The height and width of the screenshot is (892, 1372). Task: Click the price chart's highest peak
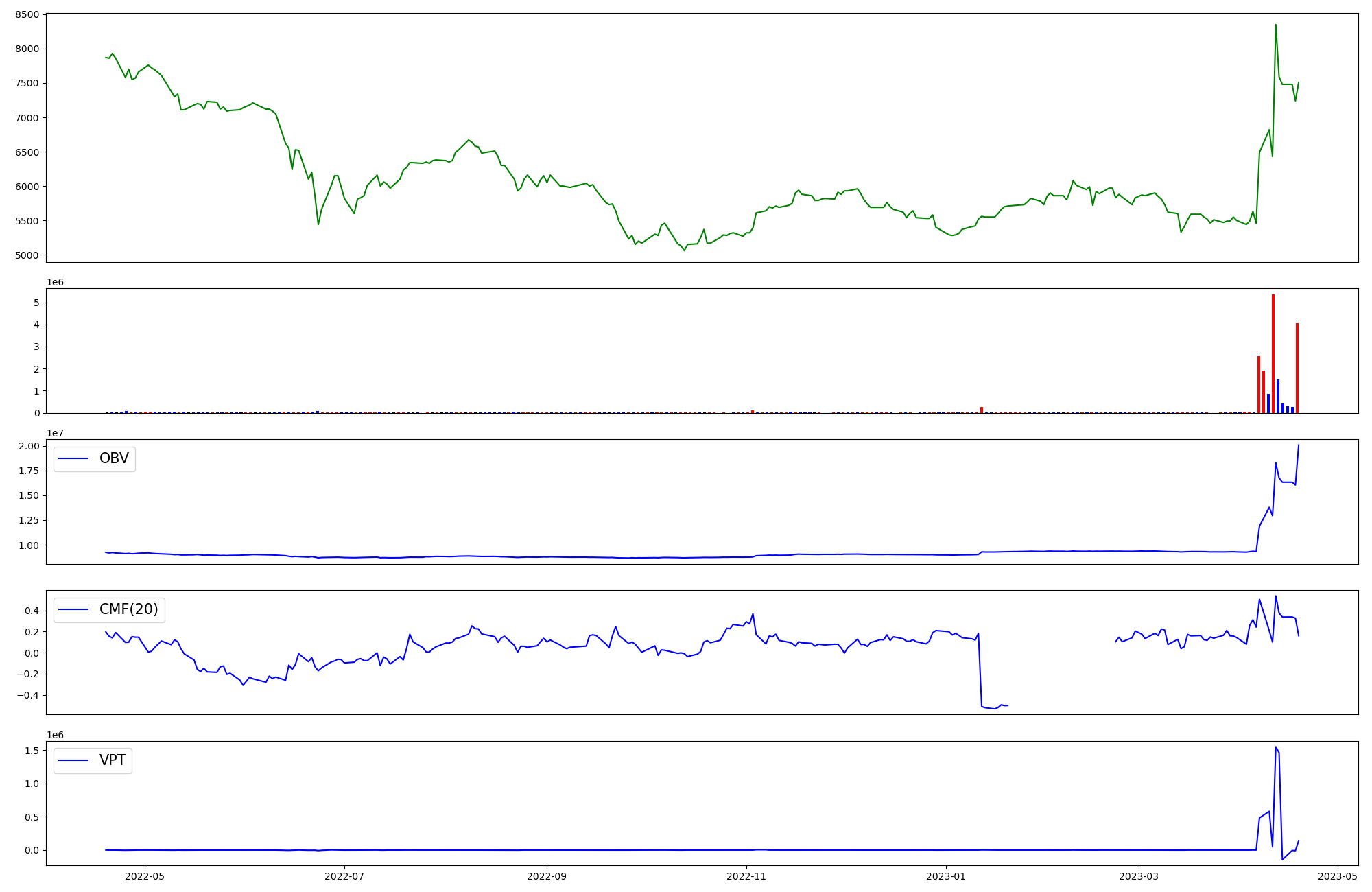1275,25
